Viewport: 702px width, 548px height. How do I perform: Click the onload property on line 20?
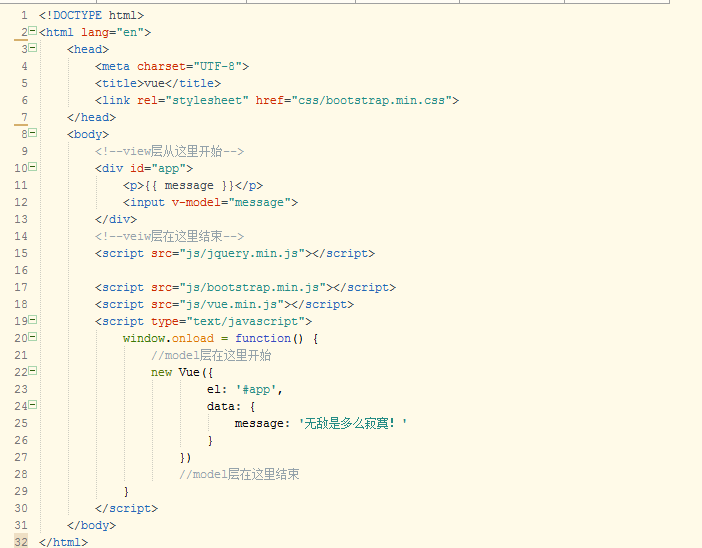[x=193, y=338]
